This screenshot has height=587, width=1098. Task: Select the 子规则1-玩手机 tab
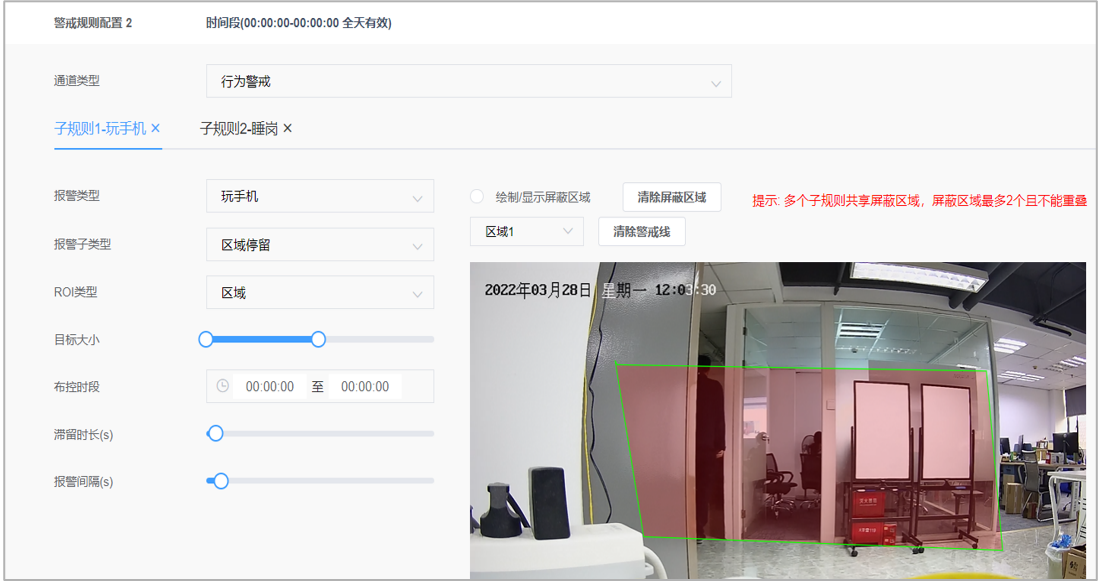100,129
